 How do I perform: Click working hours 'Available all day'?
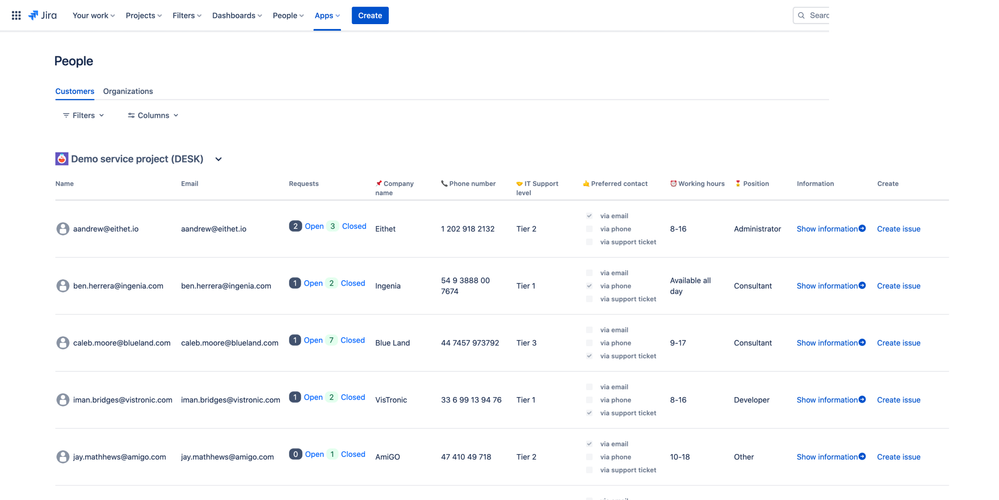[690, 286]
